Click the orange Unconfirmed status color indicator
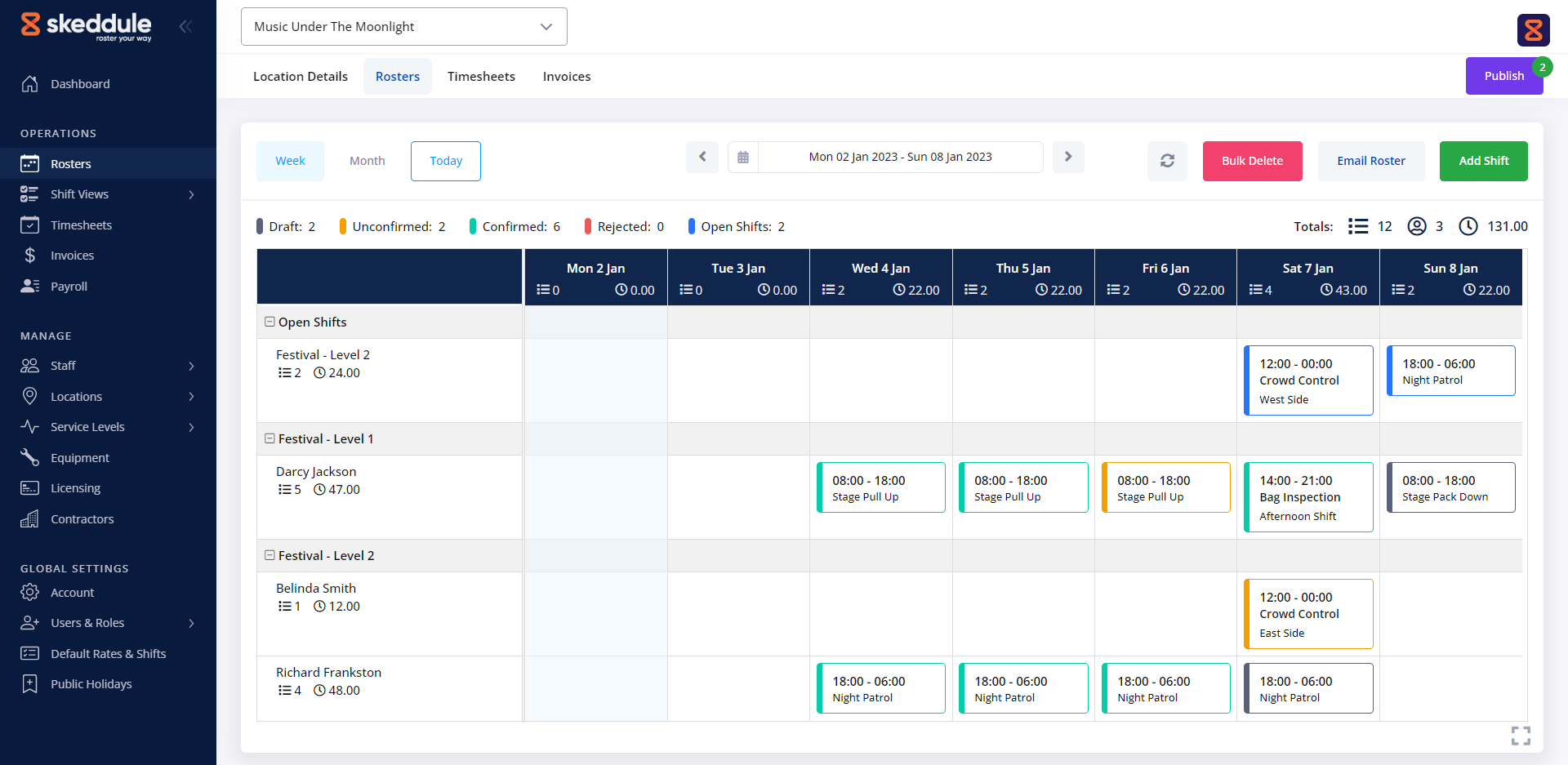The width and height of the screenshot is (1568, 765). pos(343,226)
